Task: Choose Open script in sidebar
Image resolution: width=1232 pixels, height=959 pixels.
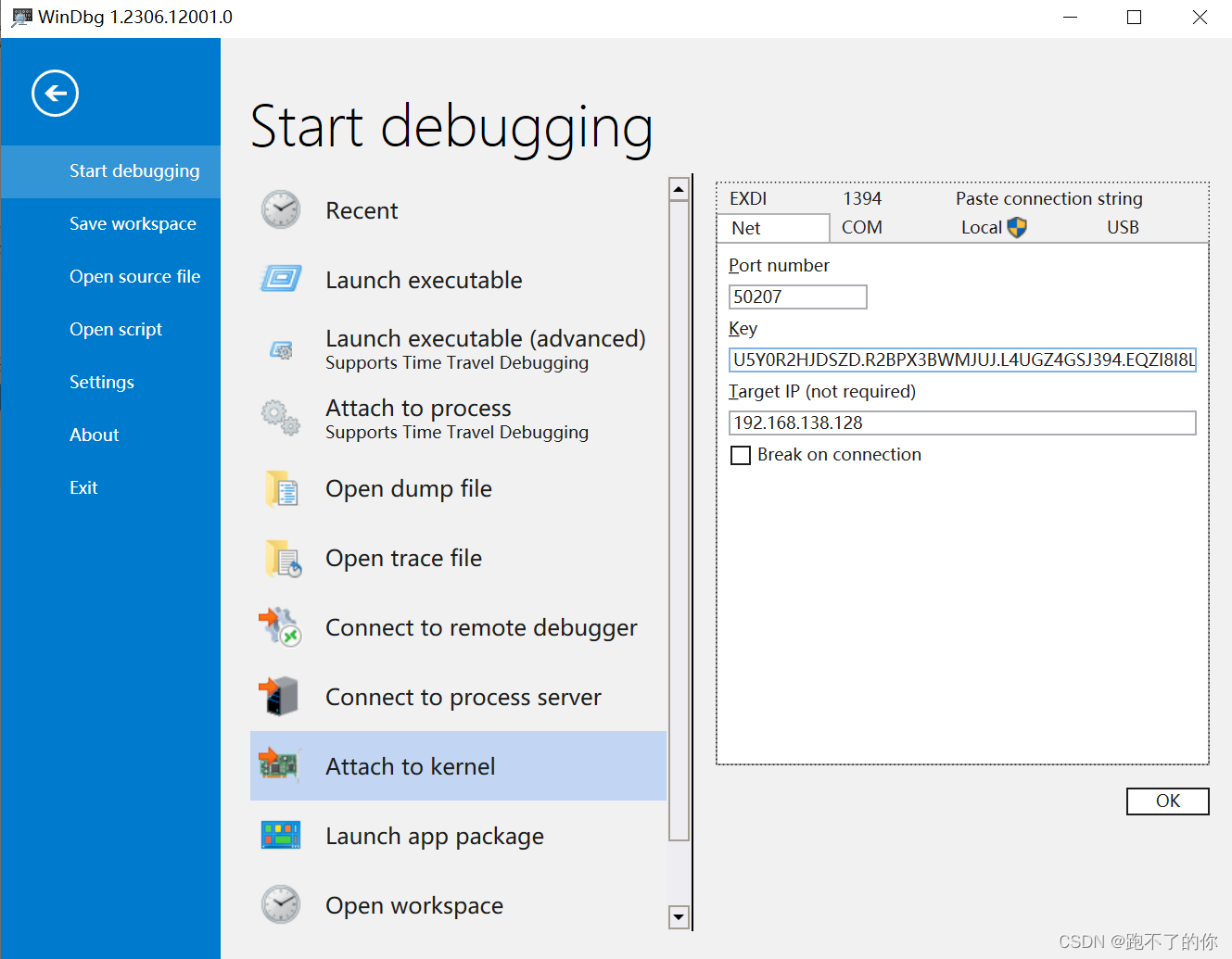Action: tap(111, 330)
